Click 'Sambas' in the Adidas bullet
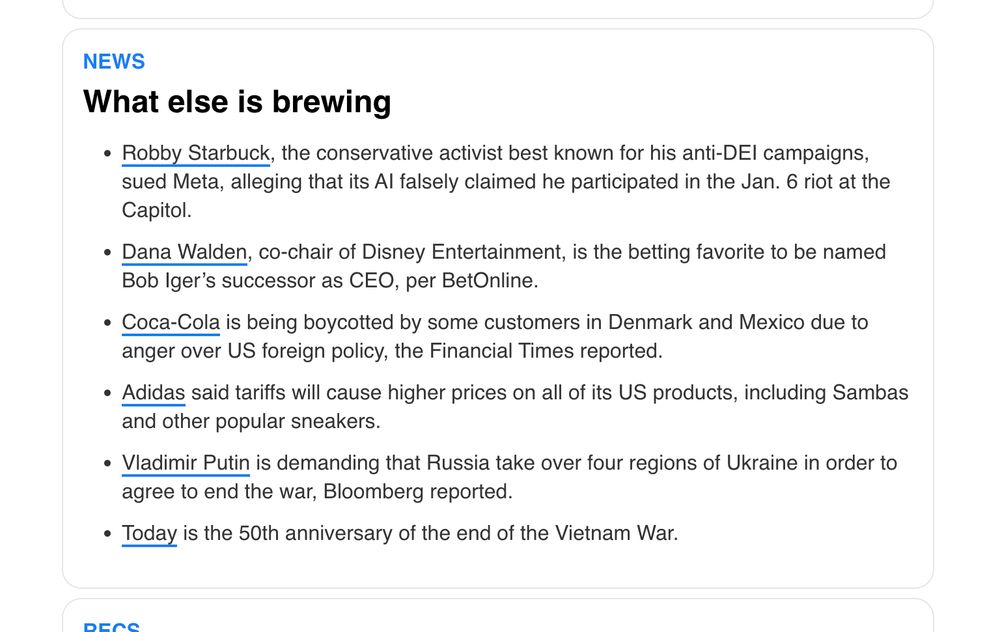The image size is (1000, 632). coord(871,392)
